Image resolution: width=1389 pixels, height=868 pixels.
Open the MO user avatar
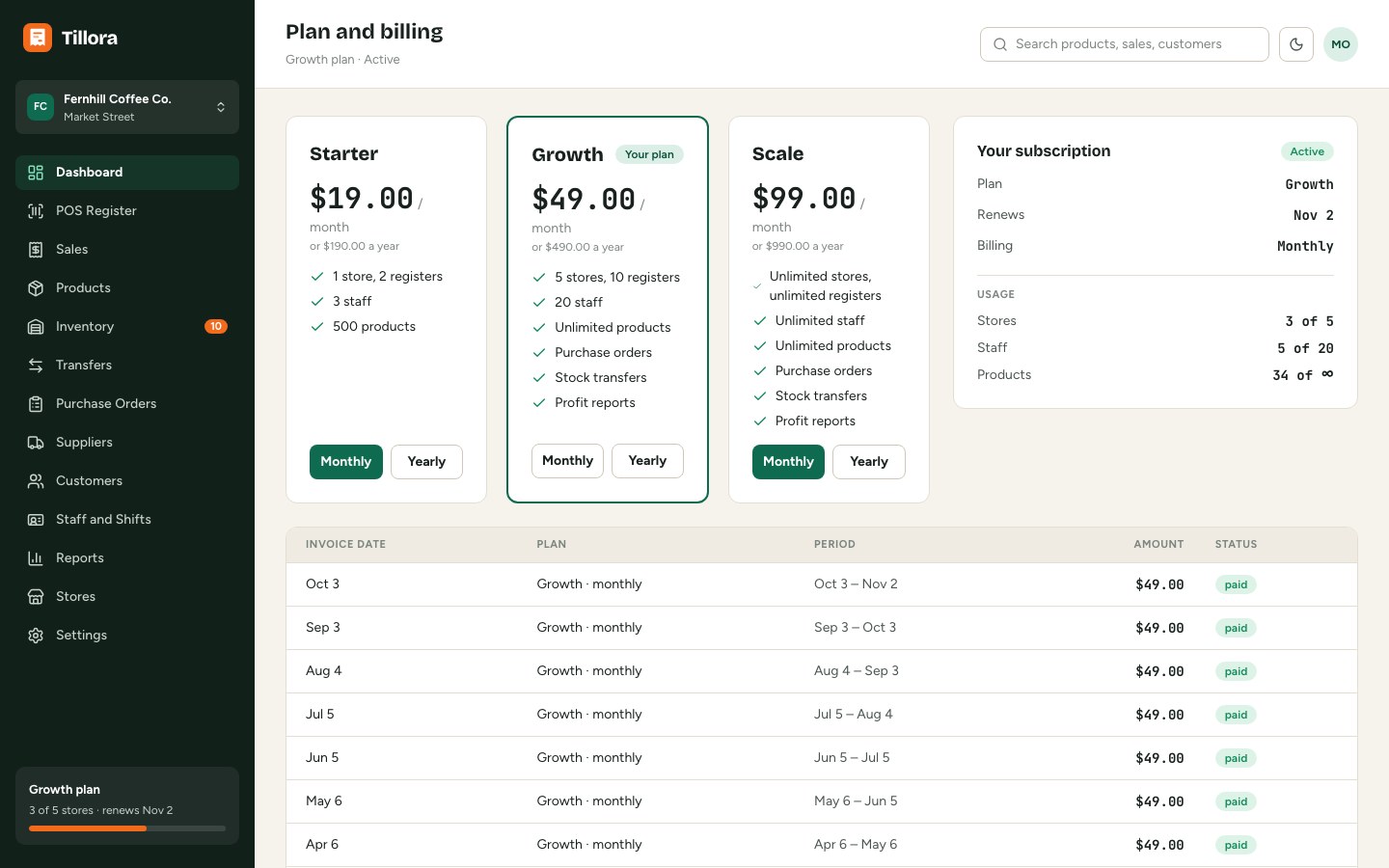(1341, 44)
